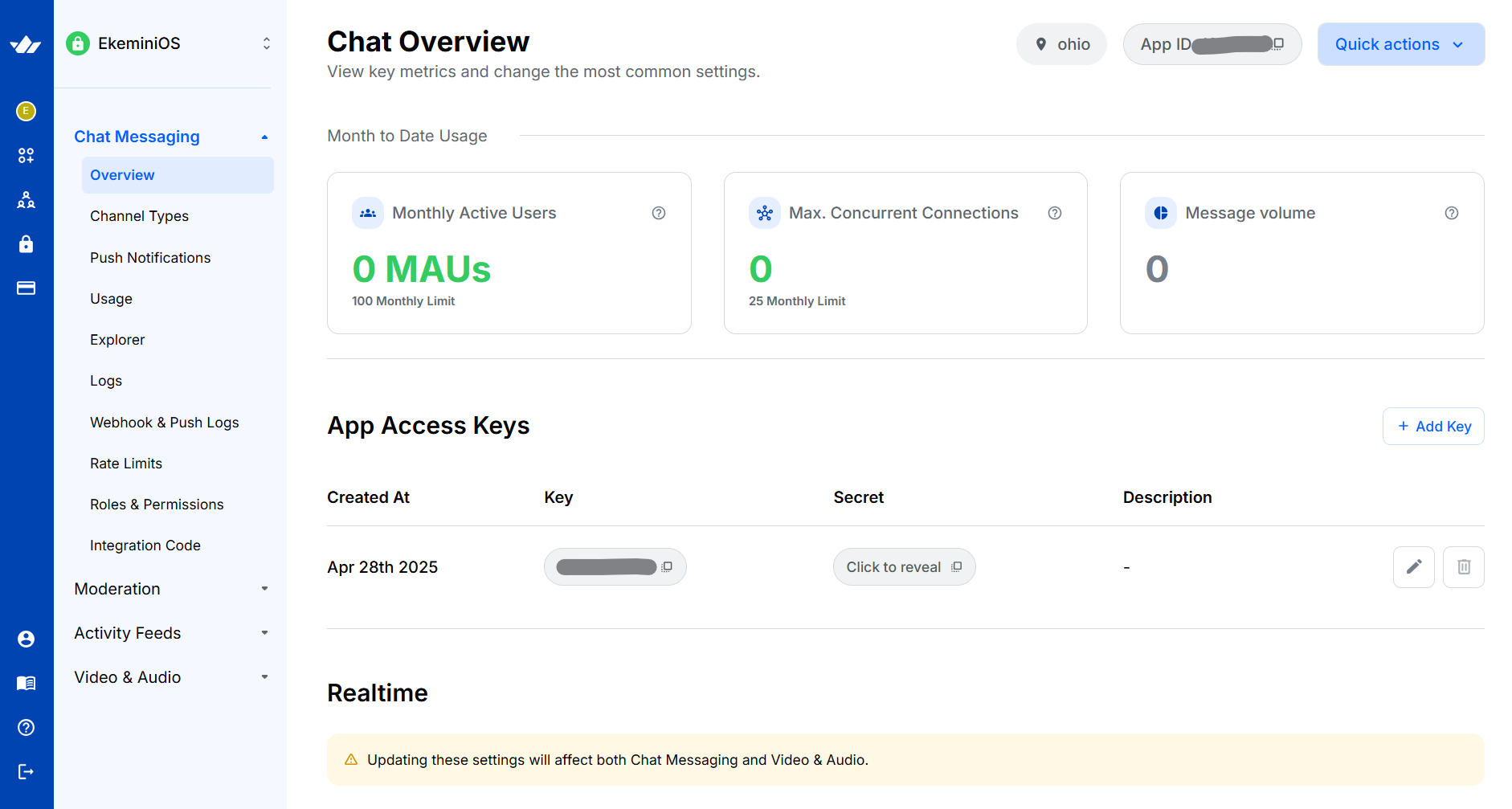Open the EkeminiOS app switcher
Image resolution: width=1512 pixels, height=809 pixels.
pos(169,43)
